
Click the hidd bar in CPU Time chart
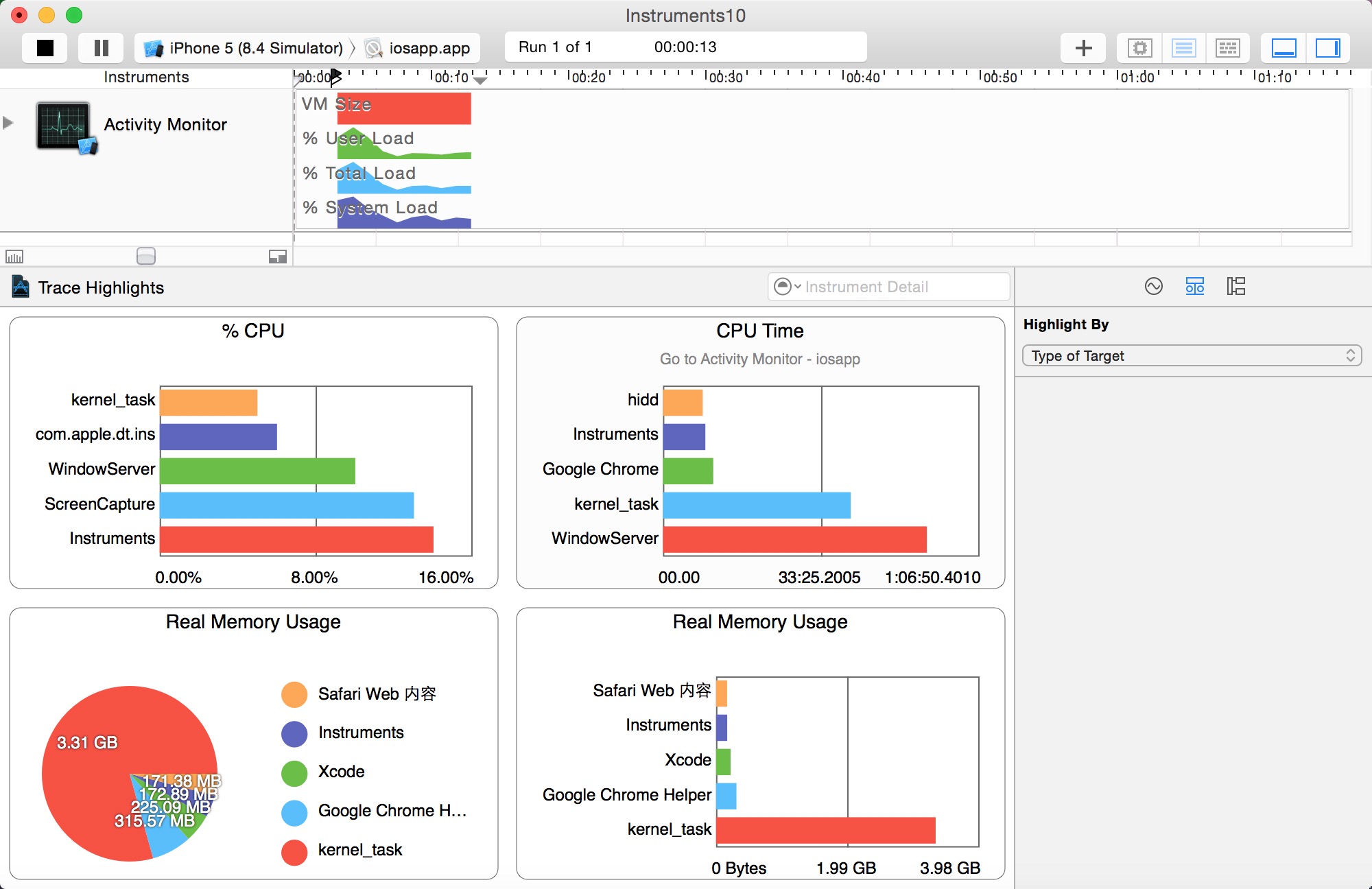[683, 402]
